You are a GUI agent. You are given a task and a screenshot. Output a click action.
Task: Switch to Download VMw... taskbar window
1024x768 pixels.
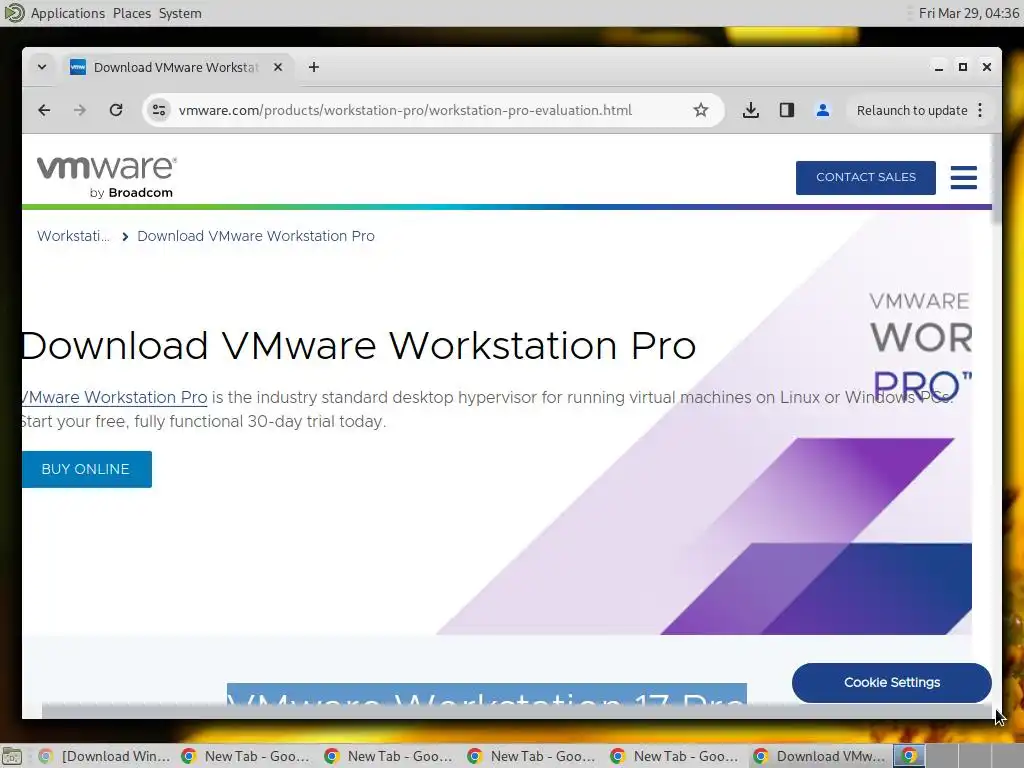tap(820, 756)
